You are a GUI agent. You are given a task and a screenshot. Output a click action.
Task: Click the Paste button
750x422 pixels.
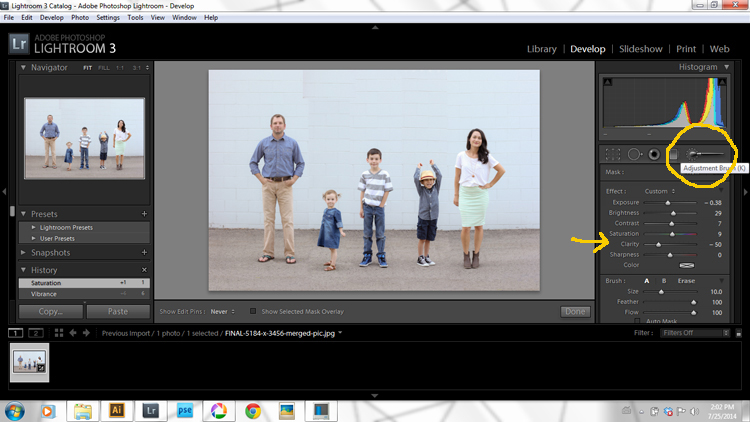[x=118, y=311]
